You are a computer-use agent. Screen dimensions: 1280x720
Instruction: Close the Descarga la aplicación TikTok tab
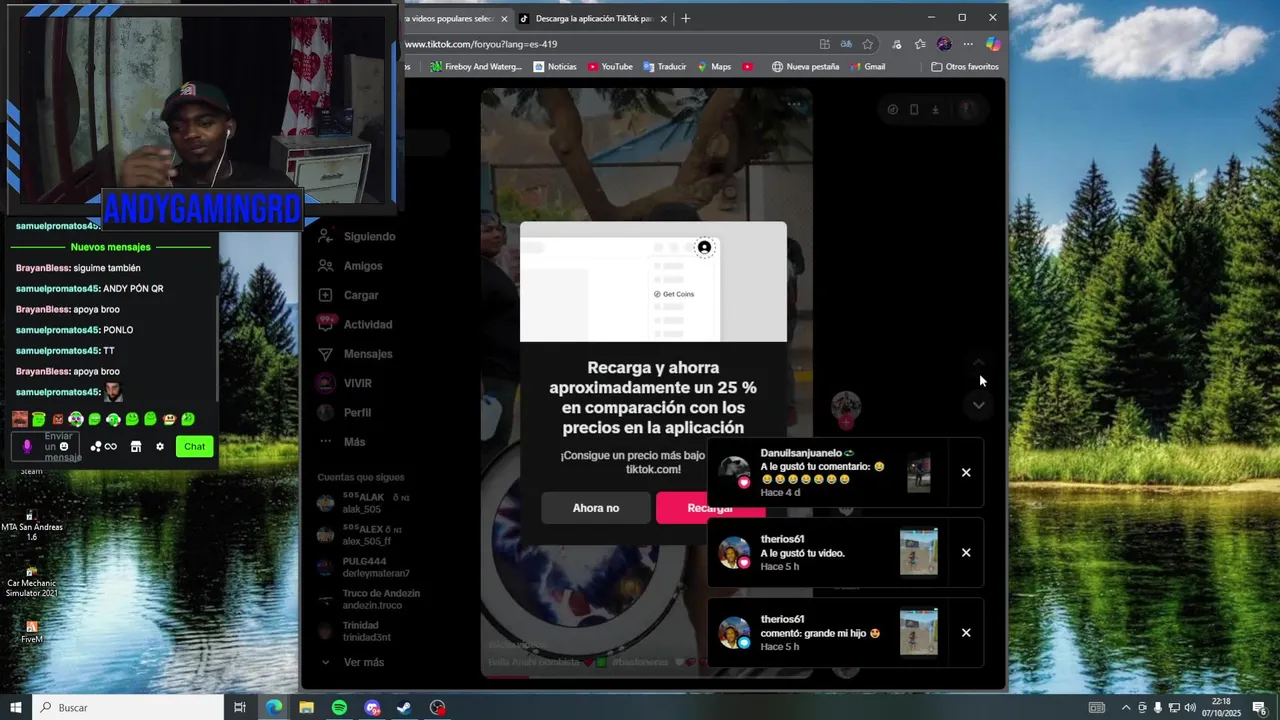pos(665,18)
